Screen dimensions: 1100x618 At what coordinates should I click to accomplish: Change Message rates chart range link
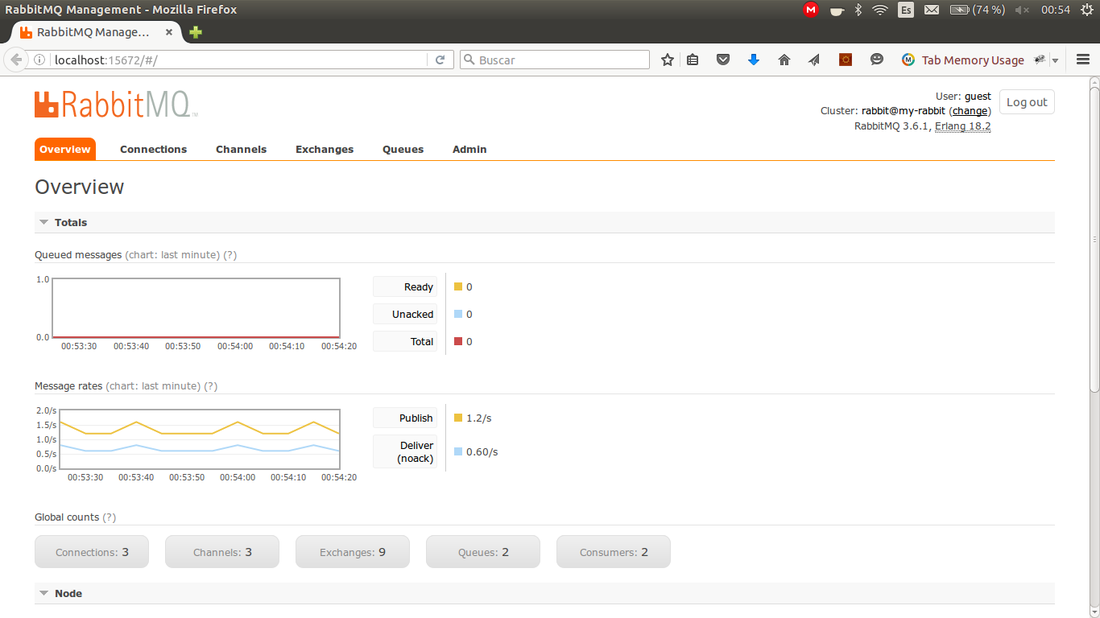[153, 386]
